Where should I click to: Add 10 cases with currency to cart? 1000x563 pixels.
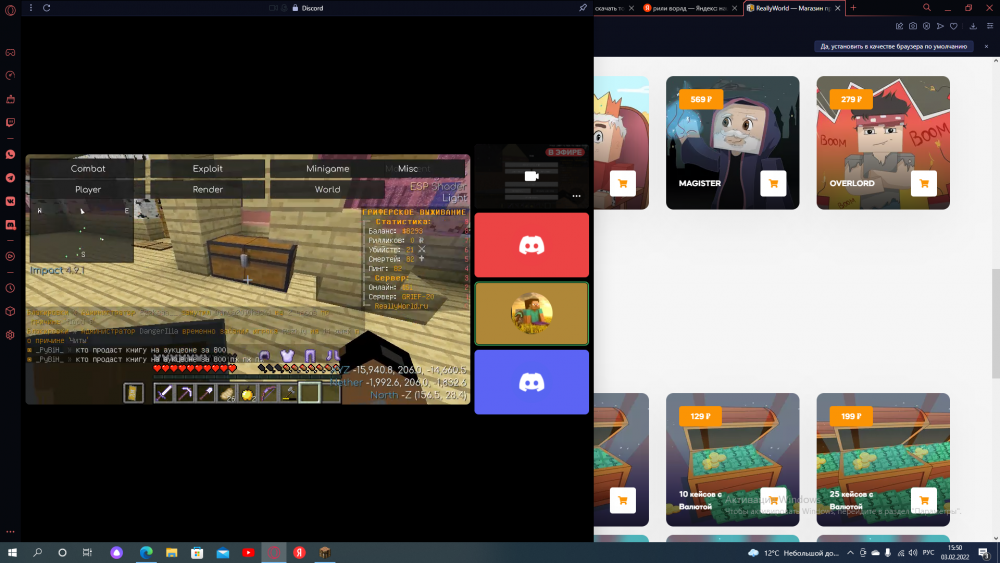(x=773, y=501)
